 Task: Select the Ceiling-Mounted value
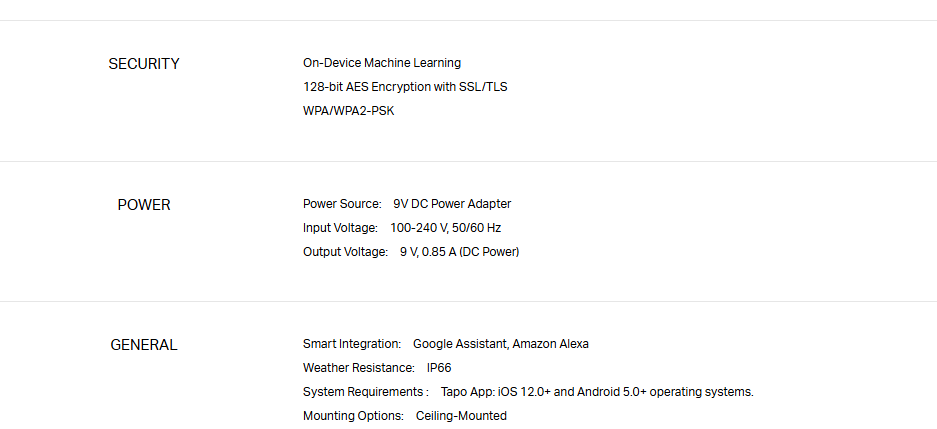461,416
